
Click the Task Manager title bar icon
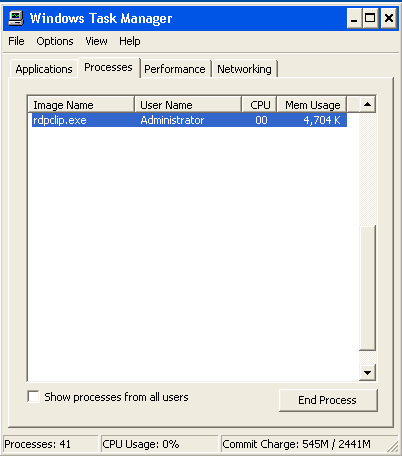pyautogui.click(x=16, y=18)
